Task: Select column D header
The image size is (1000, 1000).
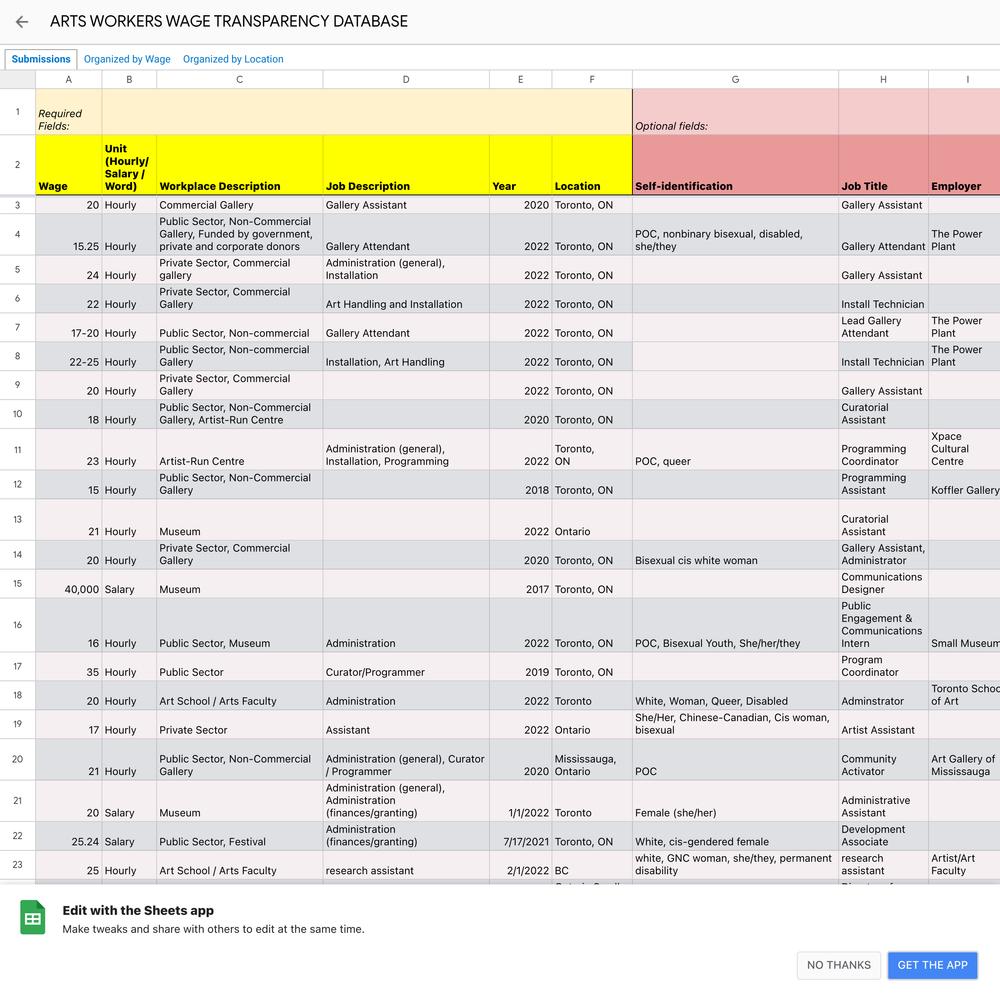Action: [406, 80]
